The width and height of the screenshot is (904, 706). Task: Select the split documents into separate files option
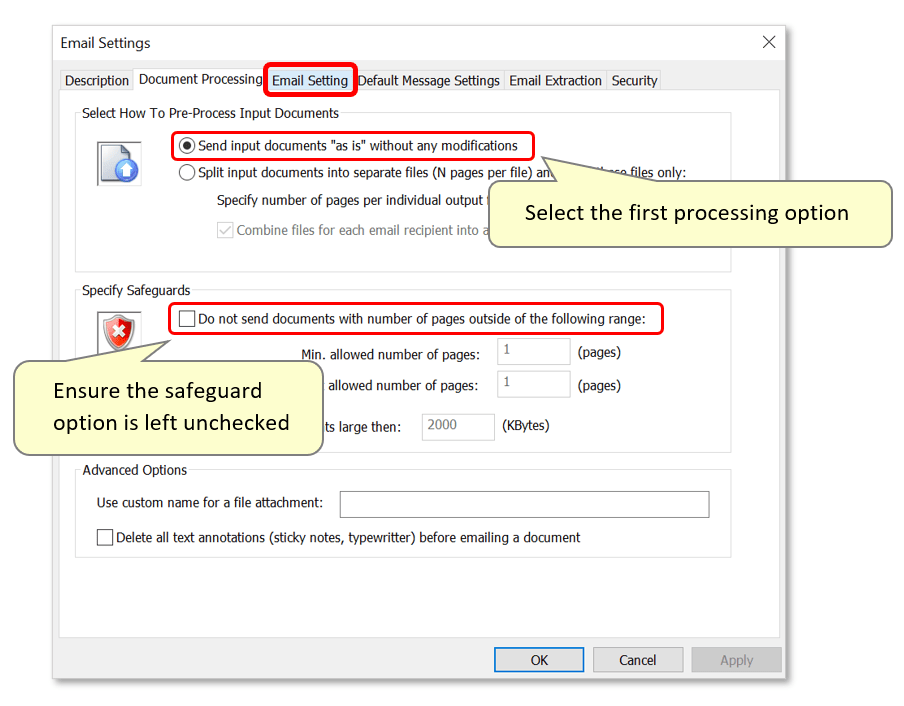click(x=187, y=172)
